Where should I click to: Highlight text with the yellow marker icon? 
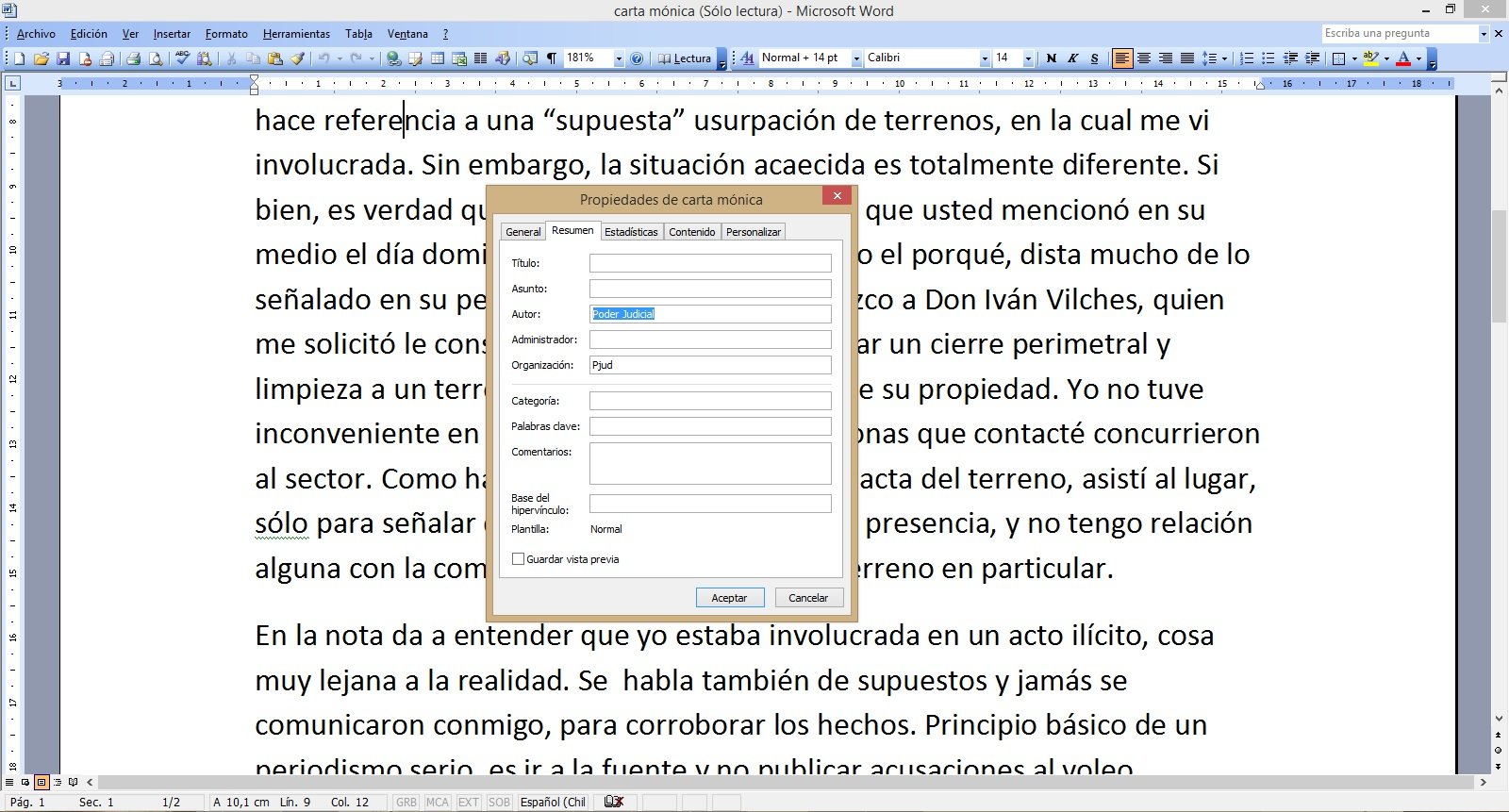(x=1371, y=58)
